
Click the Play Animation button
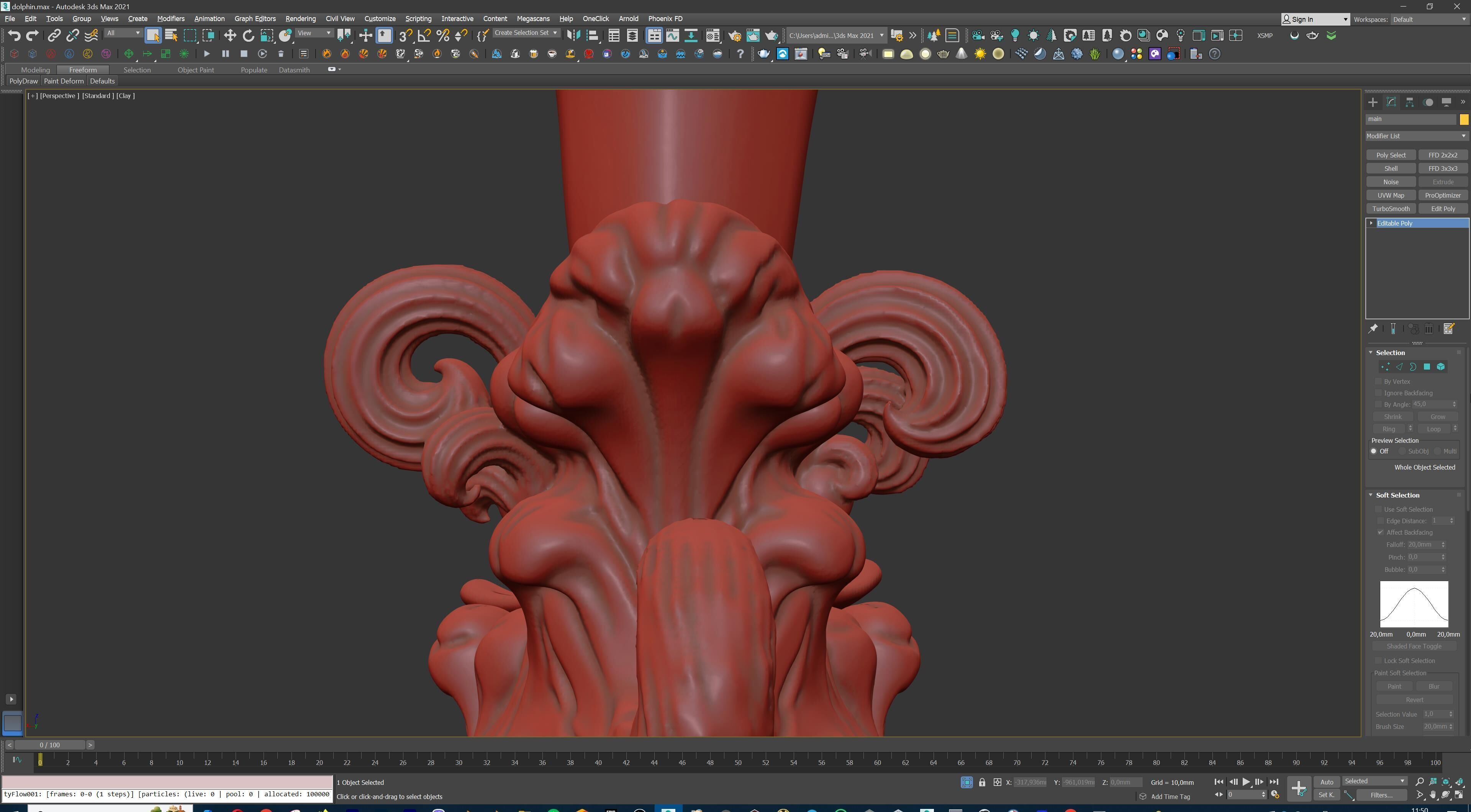[x=1246, y=782]
